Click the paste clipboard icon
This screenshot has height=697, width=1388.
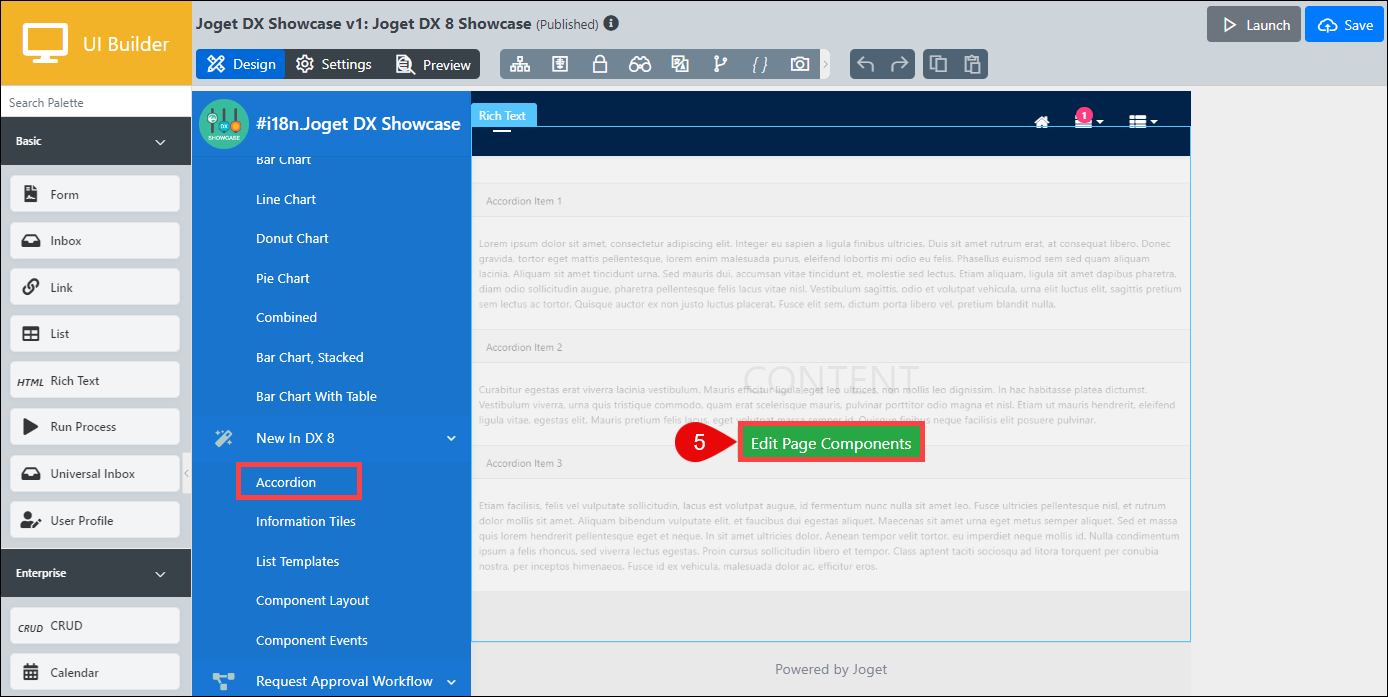pyautogui.click(x=971, y=64)
